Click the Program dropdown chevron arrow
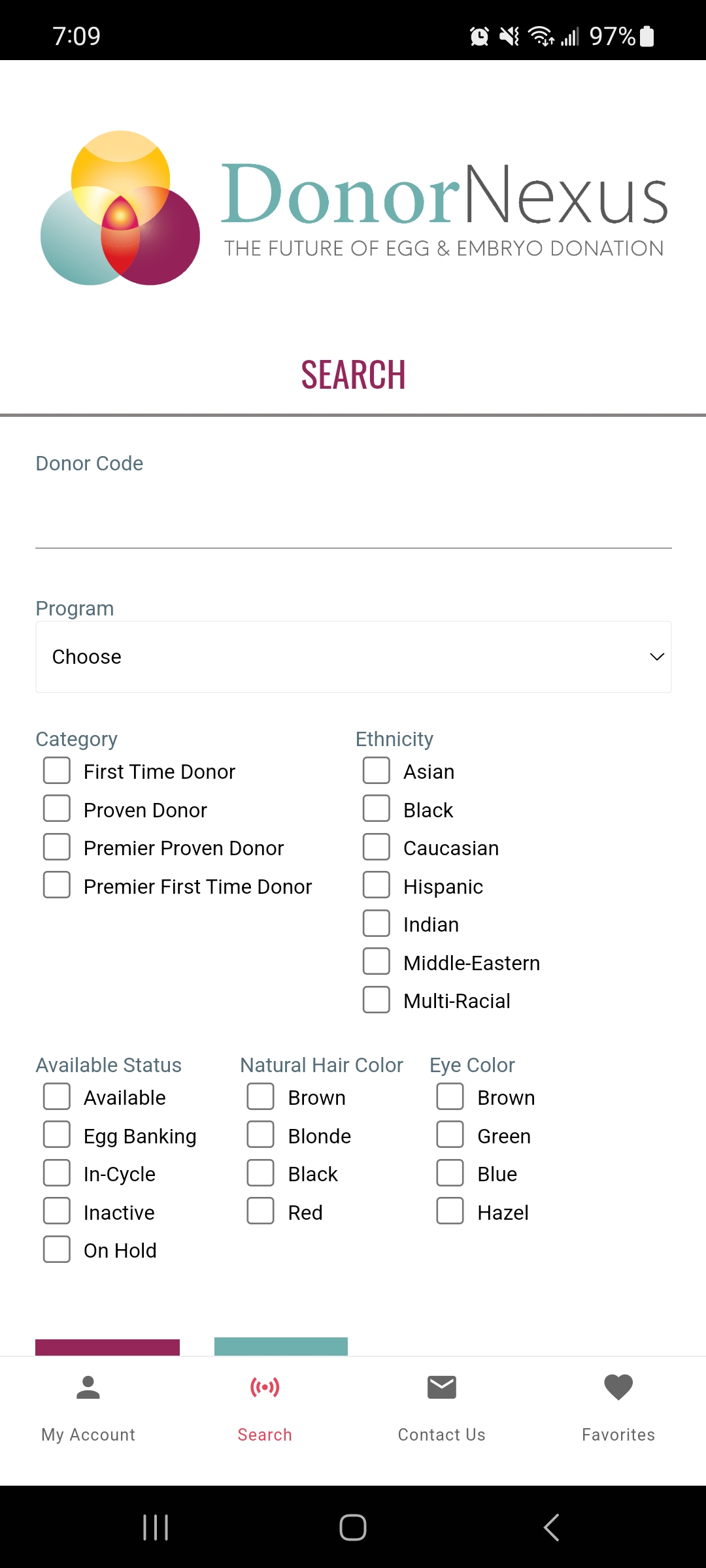This screenshot has height=1568, width=706. [657, 657]
